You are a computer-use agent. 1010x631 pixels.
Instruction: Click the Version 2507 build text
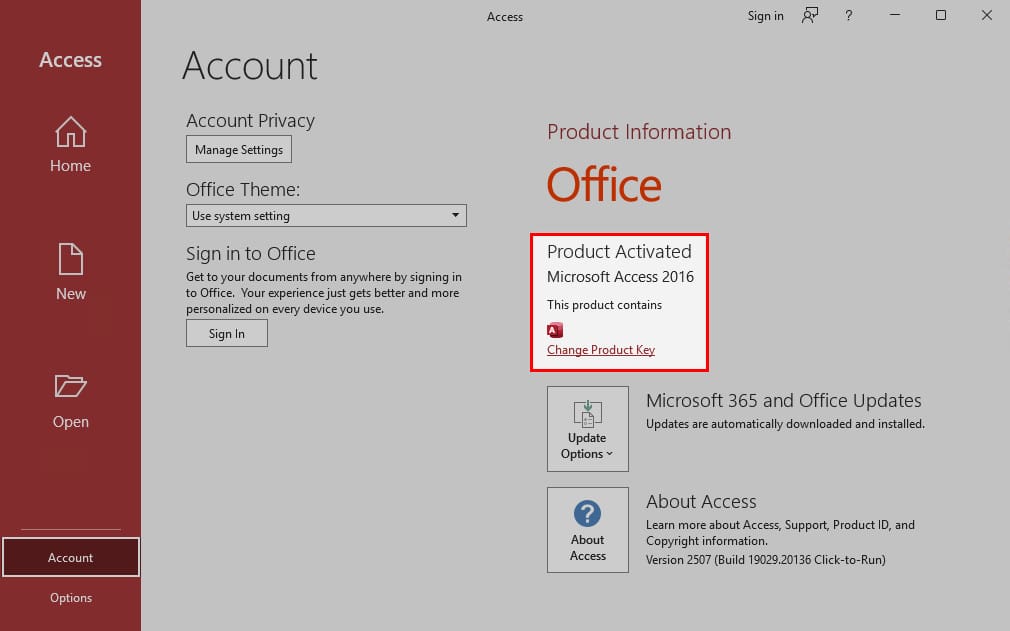(765, 560)
